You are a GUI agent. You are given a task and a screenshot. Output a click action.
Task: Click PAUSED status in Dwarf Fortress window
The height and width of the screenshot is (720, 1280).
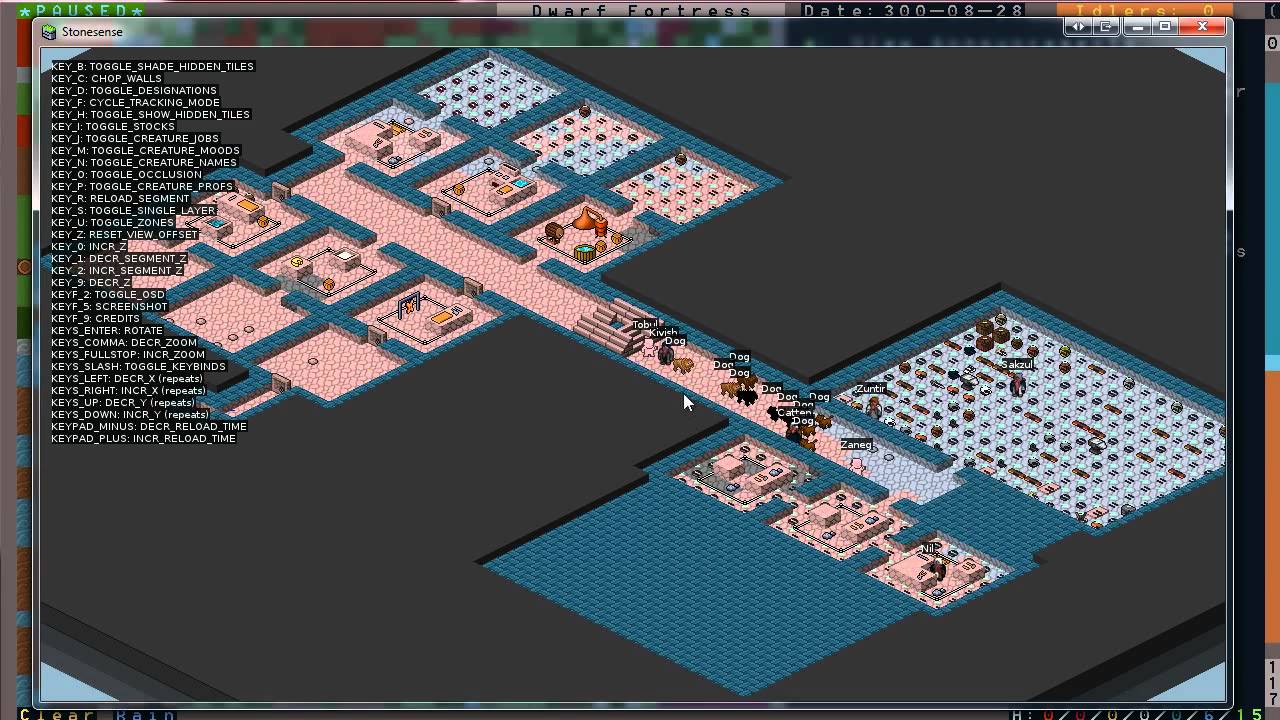click(x=82, y=10)
